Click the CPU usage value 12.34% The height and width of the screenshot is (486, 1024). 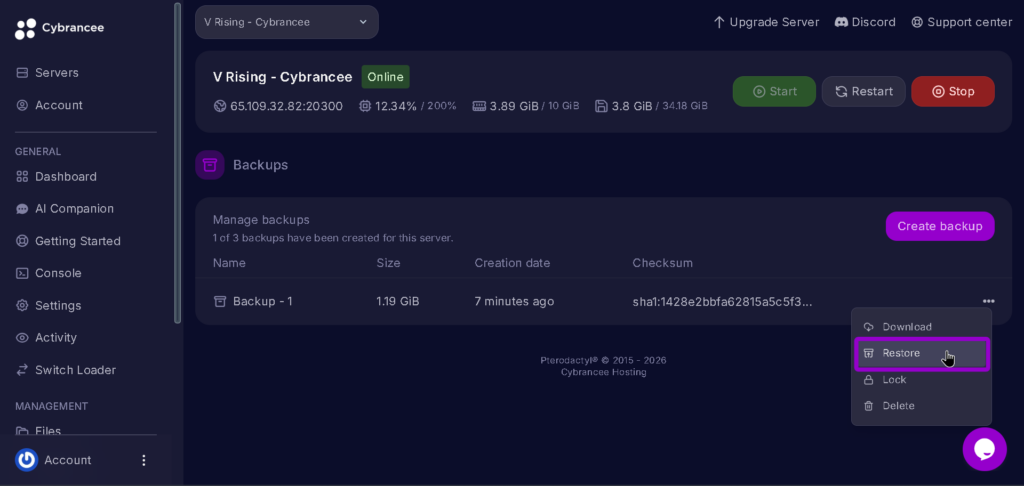click(396, 106)
